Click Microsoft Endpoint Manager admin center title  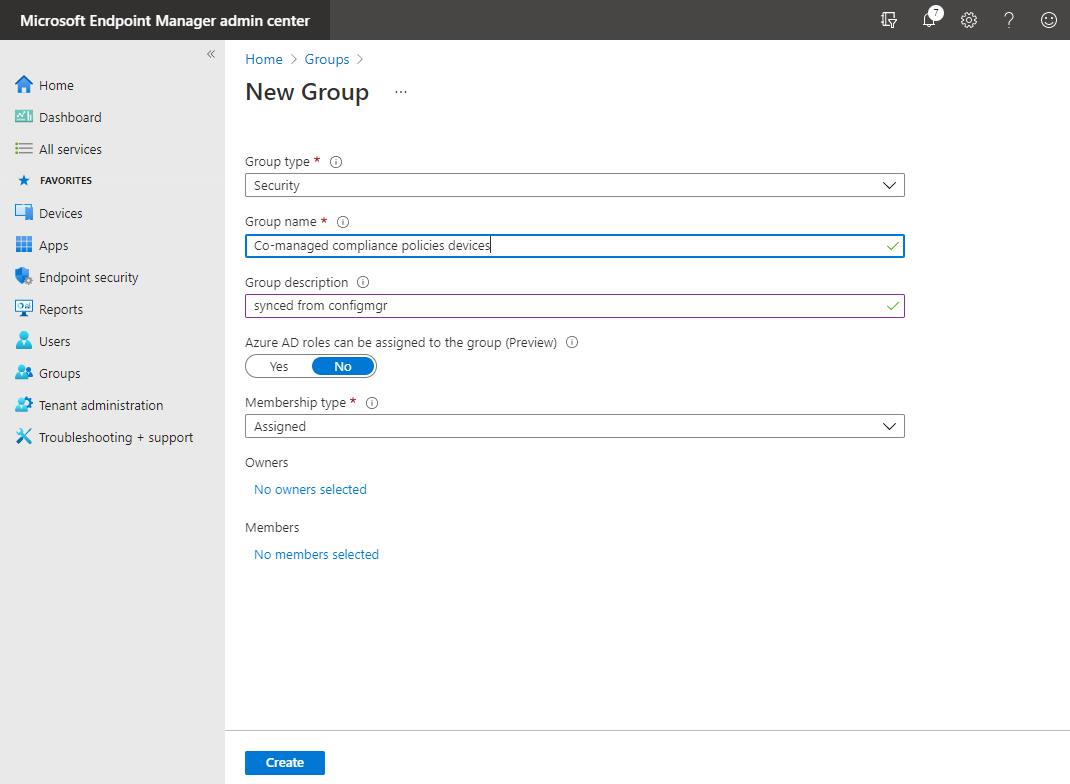(x=164, y=20)
